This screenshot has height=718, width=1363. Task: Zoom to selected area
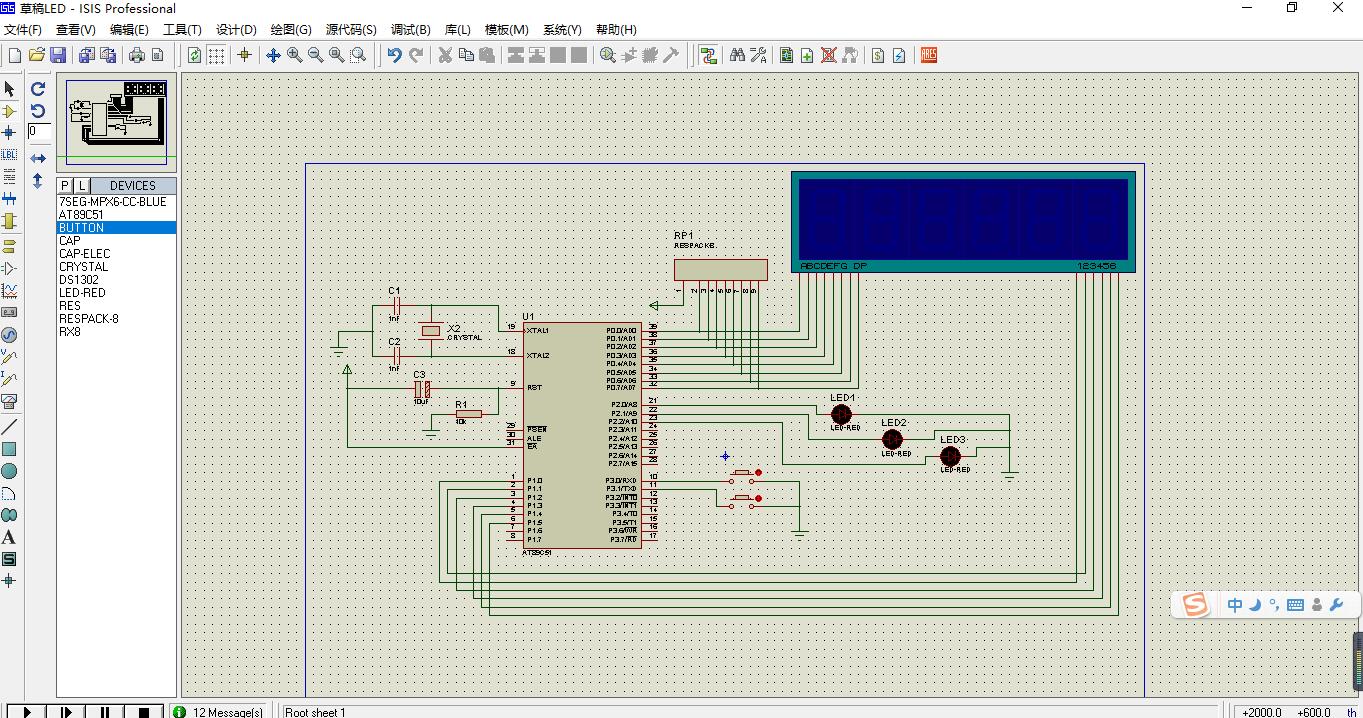point(358,55)
